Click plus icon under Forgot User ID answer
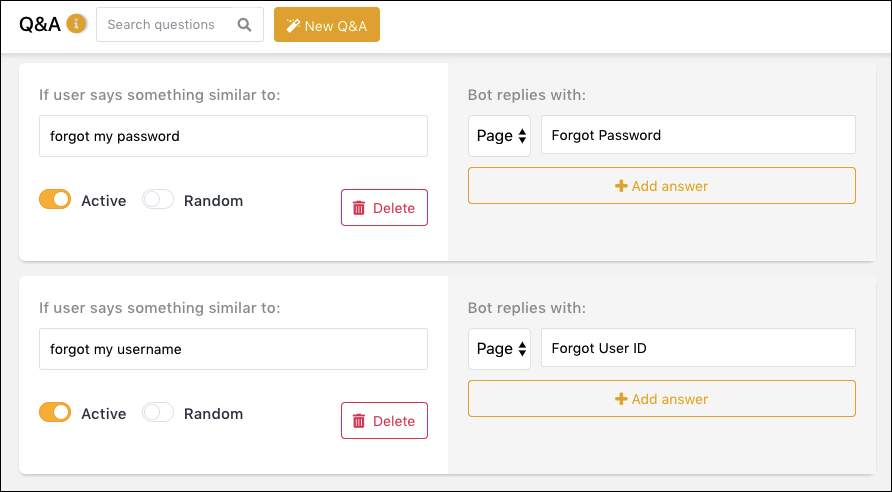The height and width of the screenshot is (492, 892). tap(621, 399)
